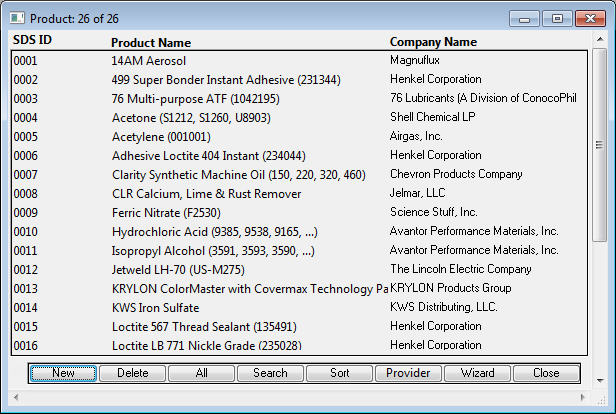This screenshot has width=616, height=414.
Task: Click the SDS ID column header
Action: pos(32,42)
